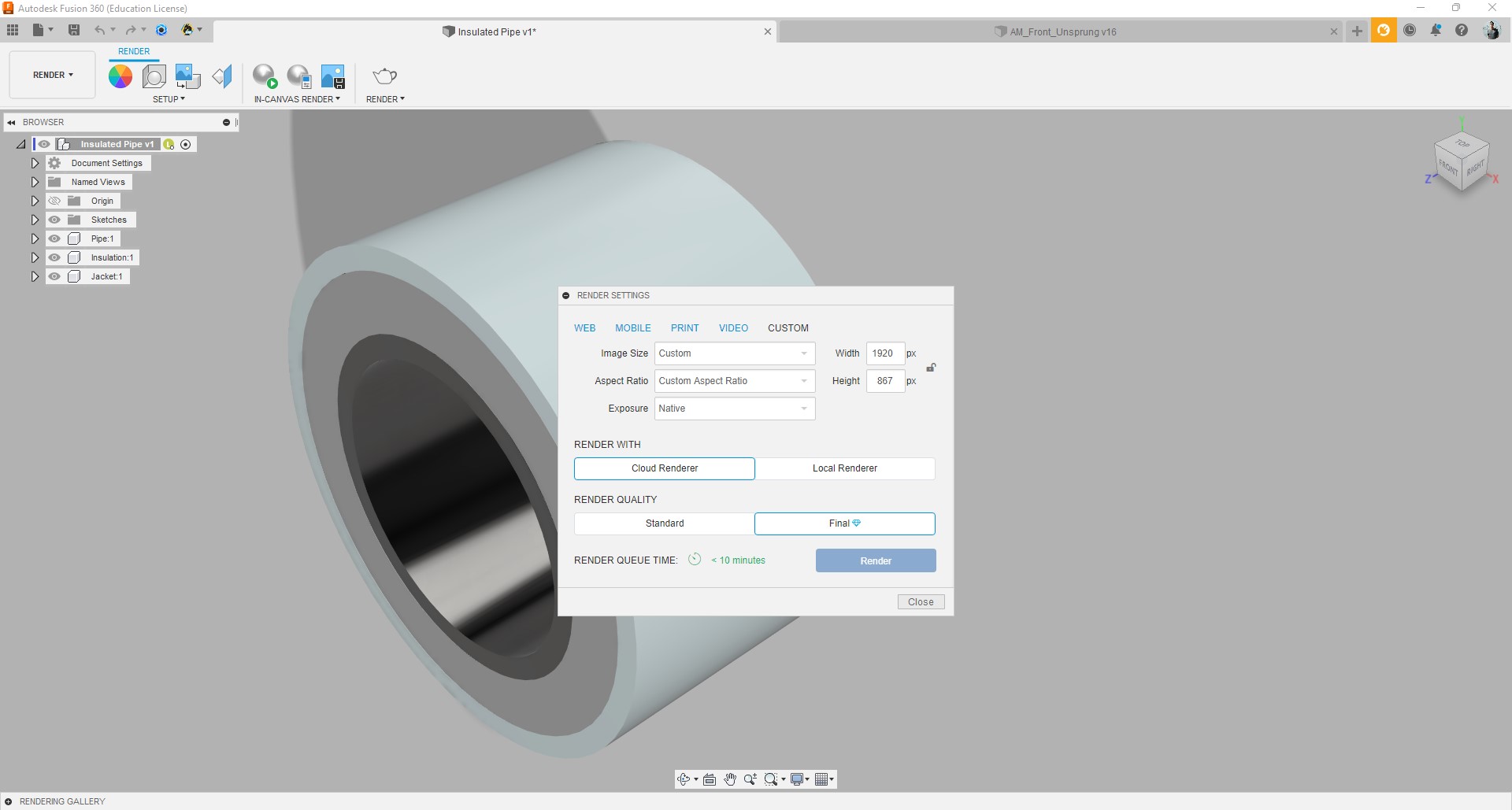The height and width of the screenshot is (810, 1512).
Task: Select the Texture Map Controls tool
Action: pos(187,76)
